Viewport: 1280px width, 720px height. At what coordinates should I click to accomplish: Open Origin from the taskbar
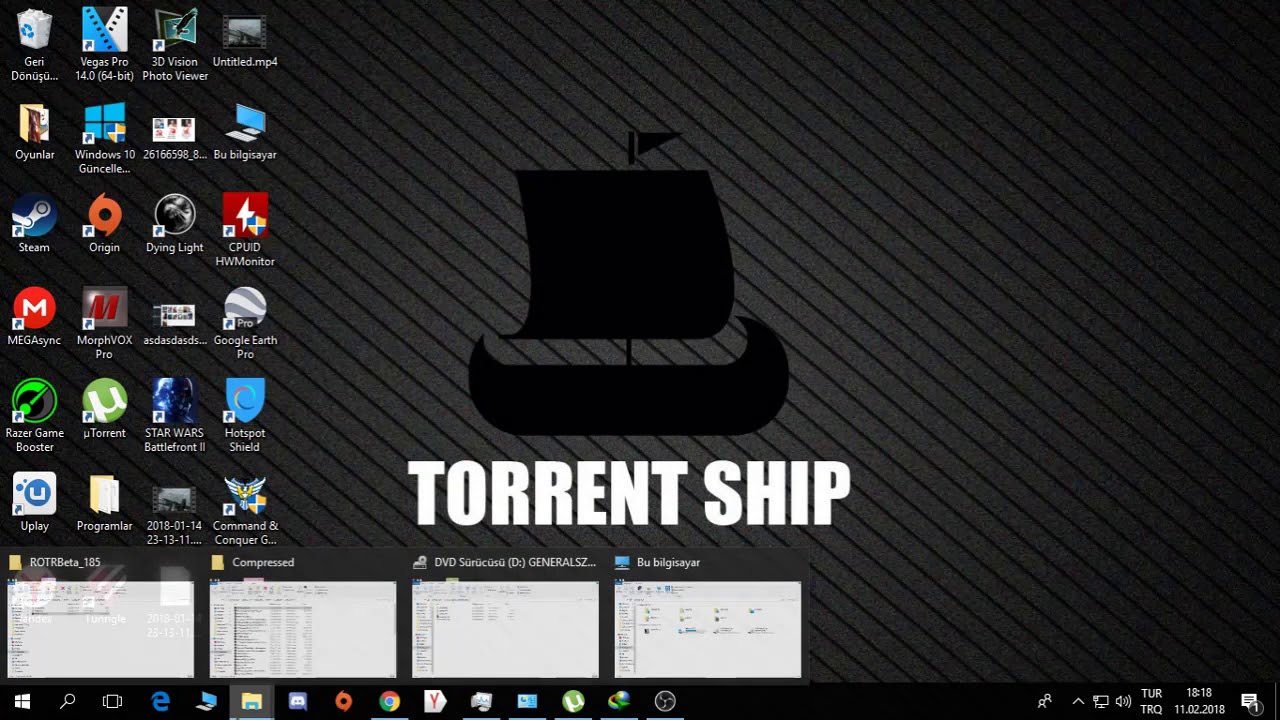coord(344,702)
